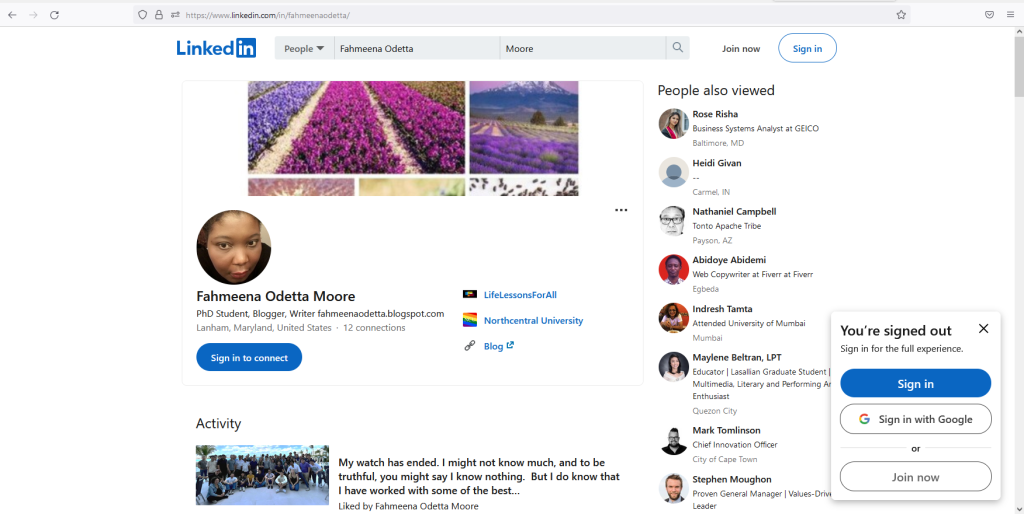The height and width of the screenshot is (514, 1024).
Task: Open Rose Risha's profile
Action: tap(715, 114)
